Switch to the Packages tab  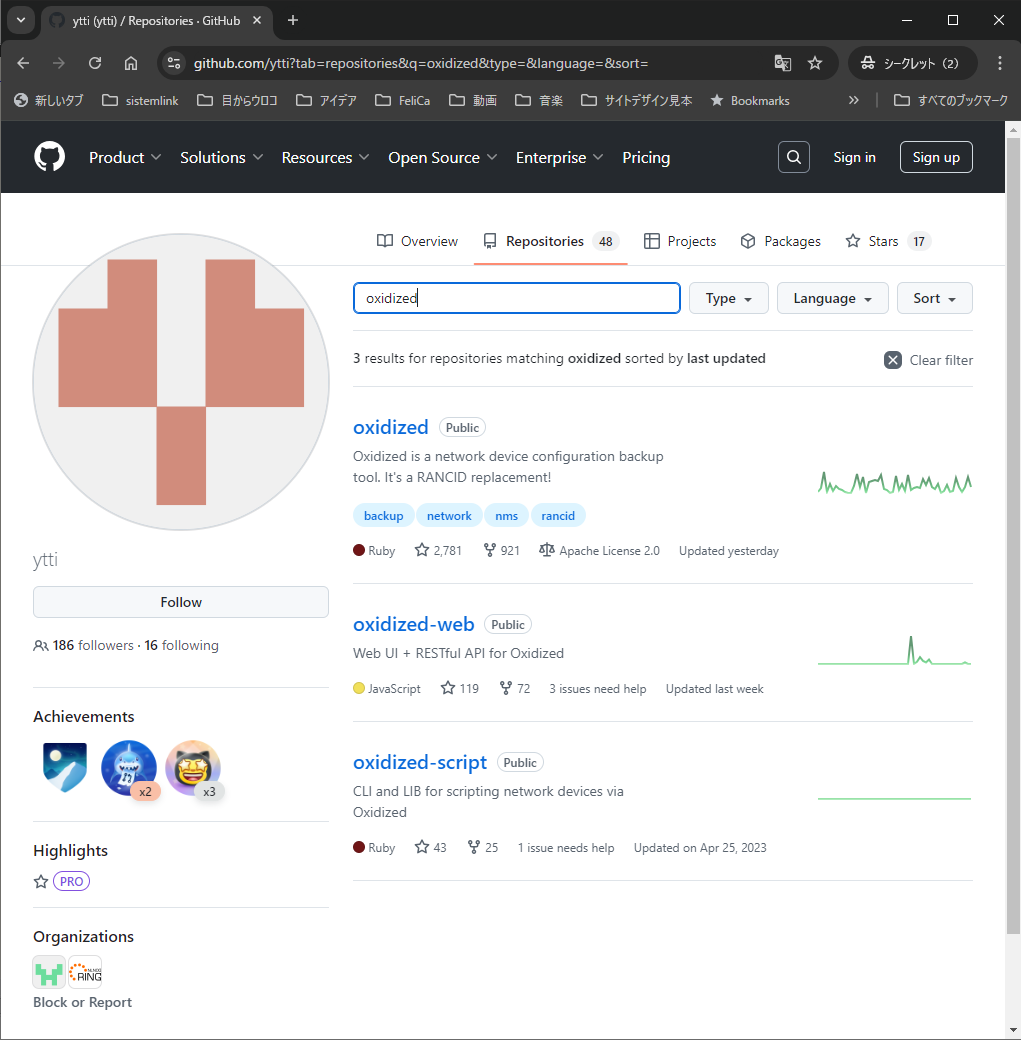tap(780, 241)
